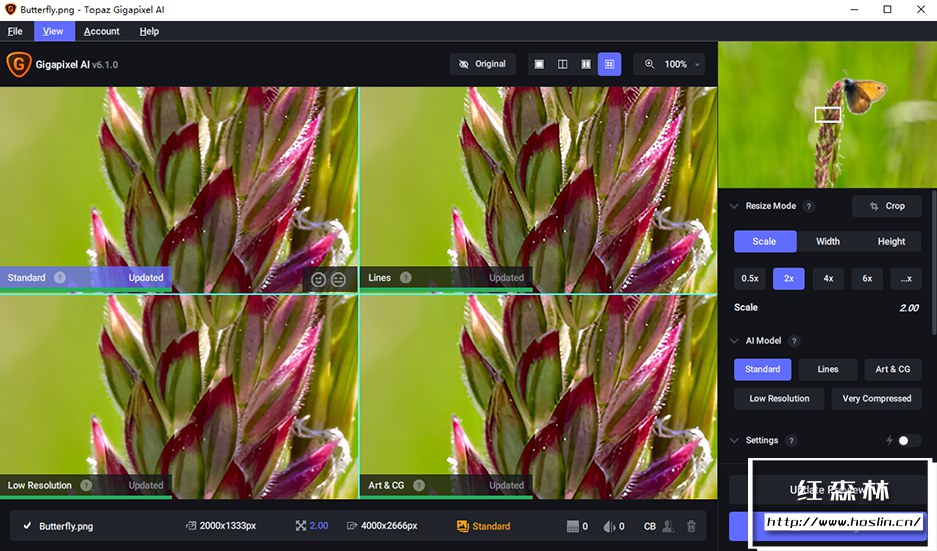Open help for Art & CG preview panel

tap(419, 485)
